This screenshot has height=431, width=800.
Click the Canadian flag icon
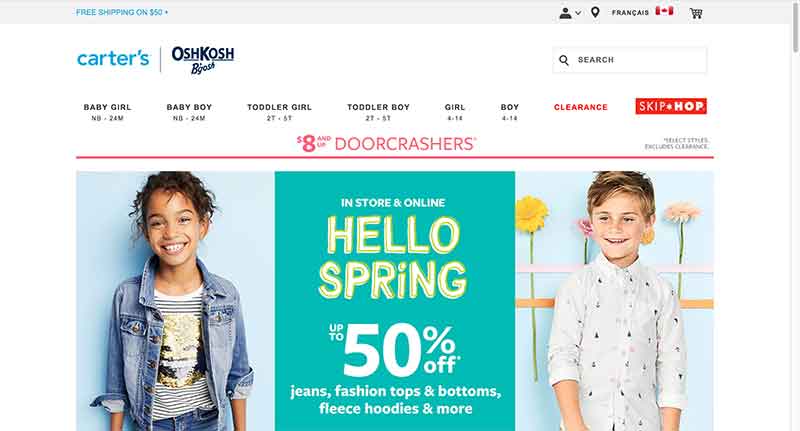coord(664,11)
